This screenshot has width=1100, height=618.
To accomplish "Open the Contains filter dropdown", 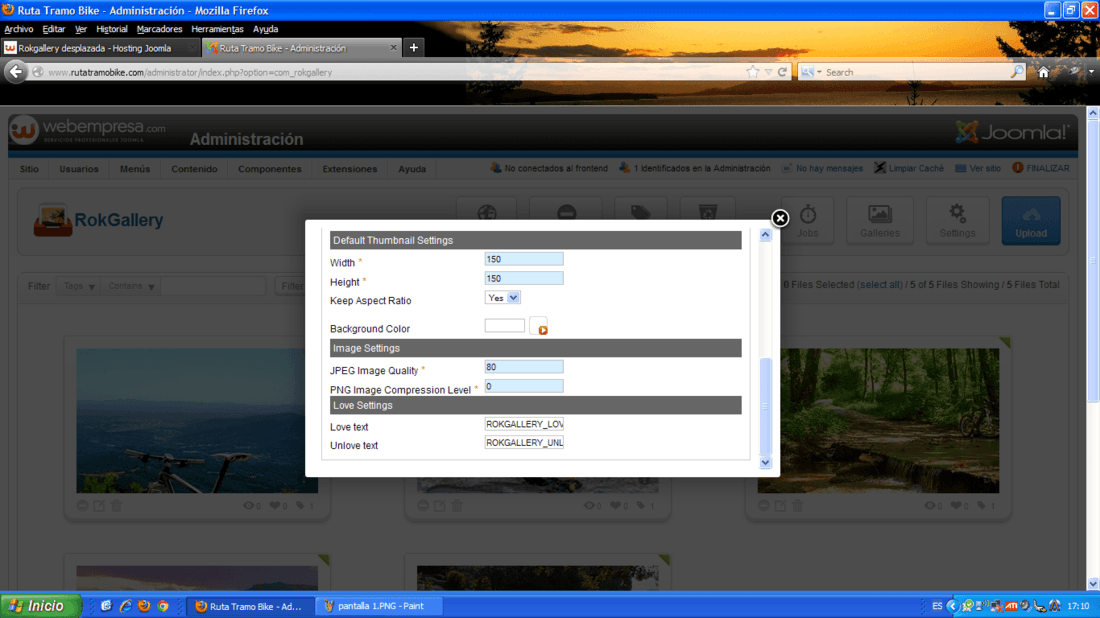I will 131,286.
